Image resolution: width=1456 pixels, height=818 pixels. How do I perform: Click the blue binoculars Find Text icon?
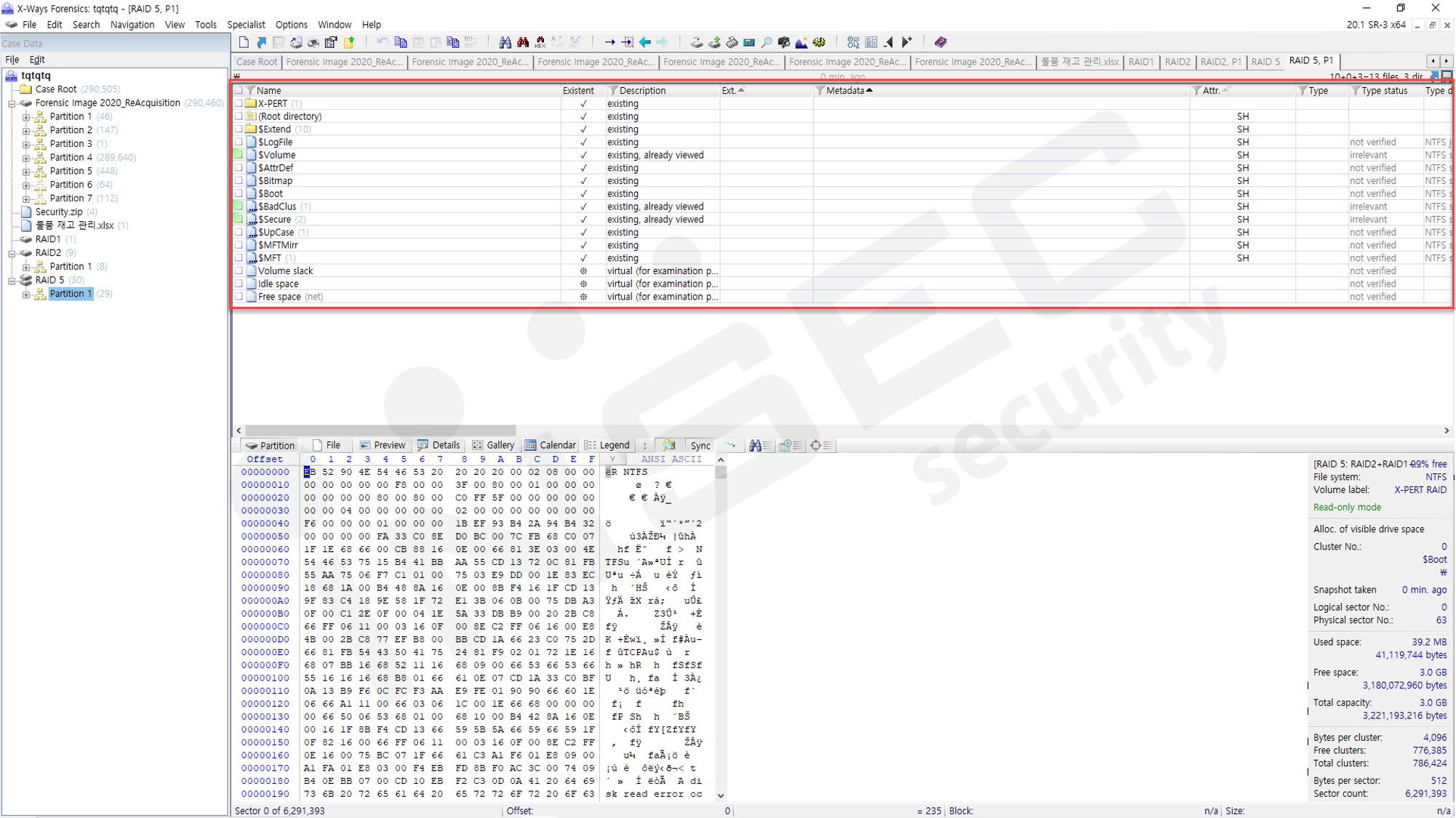(505, 42)
